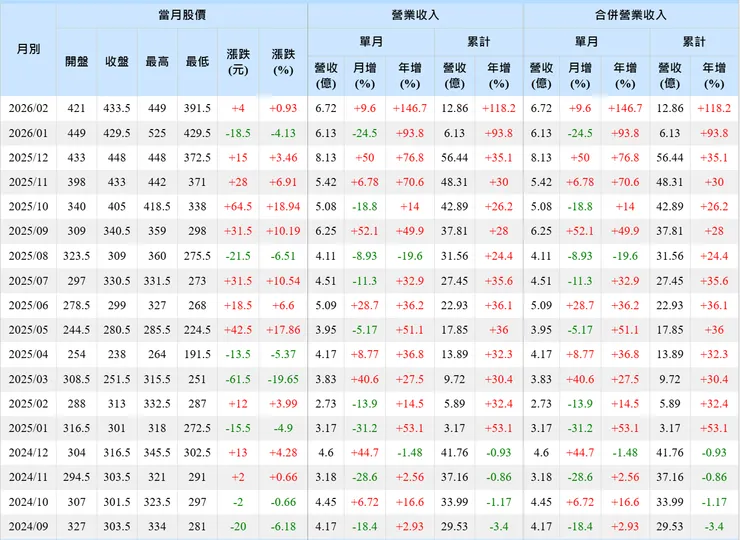Select the 2024/11 month row label
740x540 pixels.
pyautogui.click(x=28, y=477)
